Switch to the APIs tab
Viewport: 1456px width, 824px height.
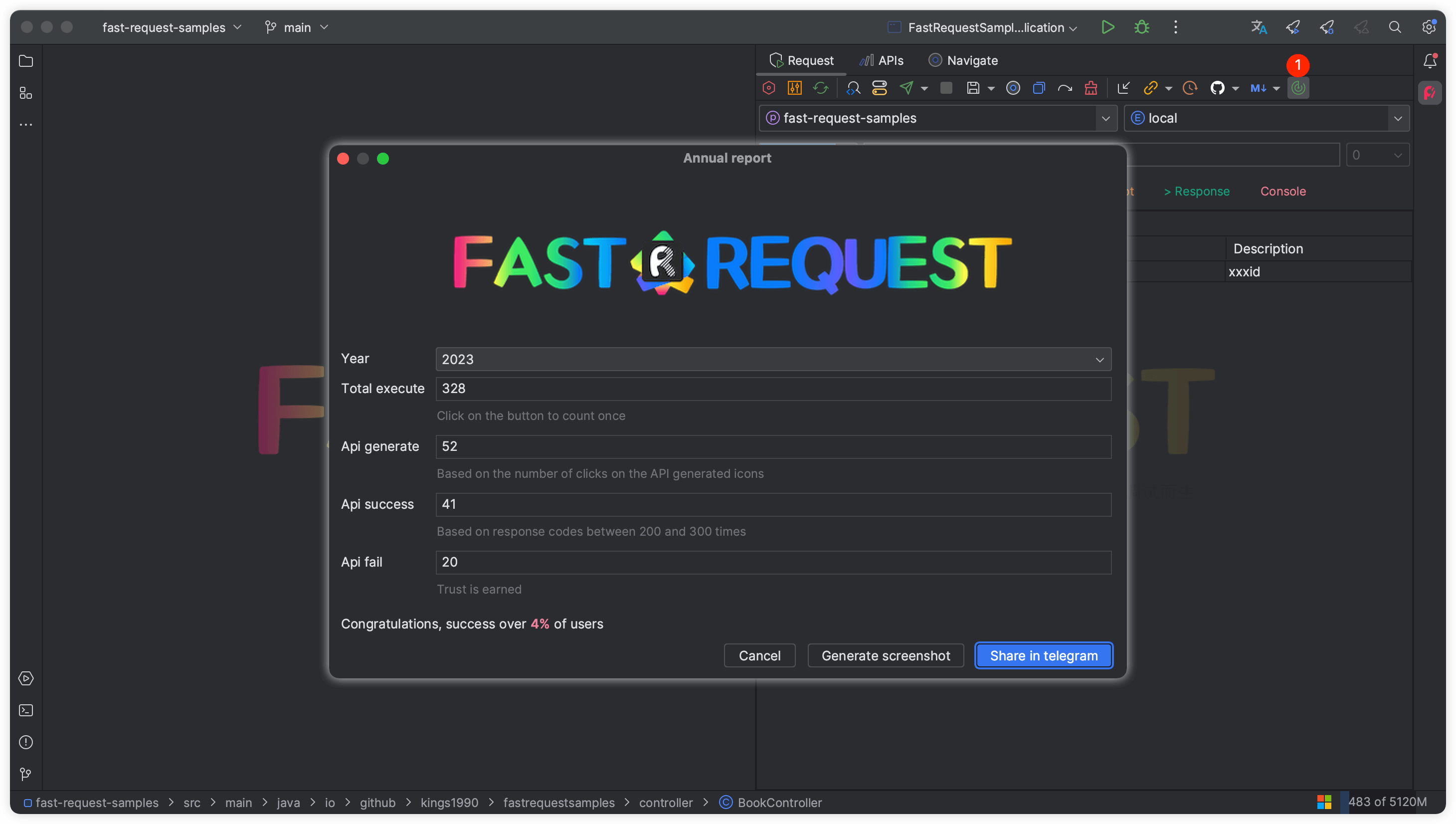click(882, 60)
